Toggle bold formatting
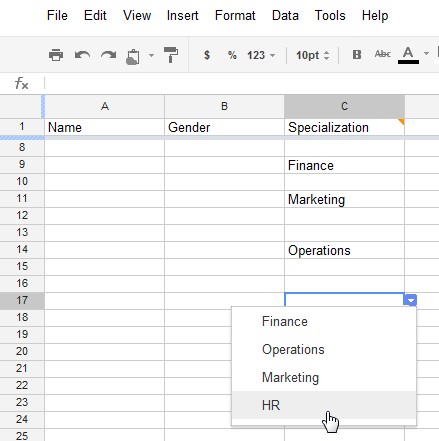This screenshot has width=439, height=441. [x=357, y=54]
